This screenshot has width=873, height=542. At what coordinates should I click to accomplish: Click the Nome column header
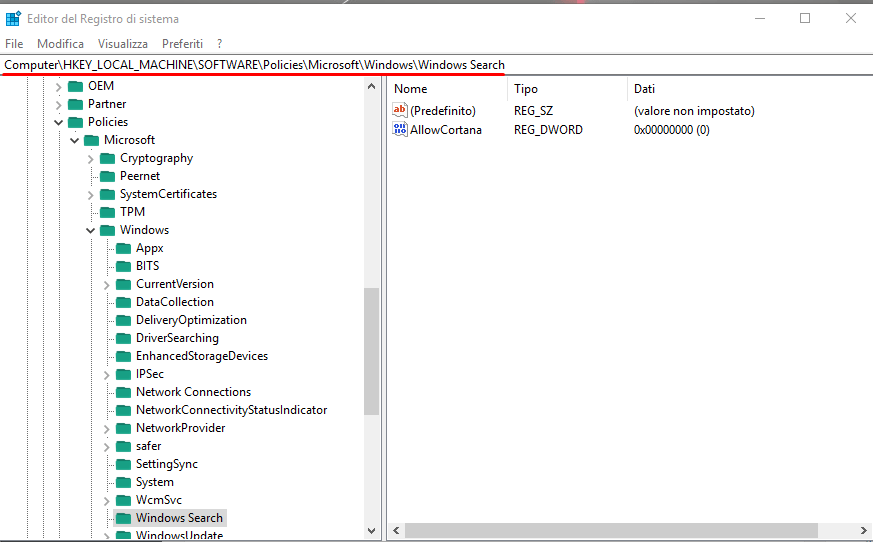[x=448, y=89]
